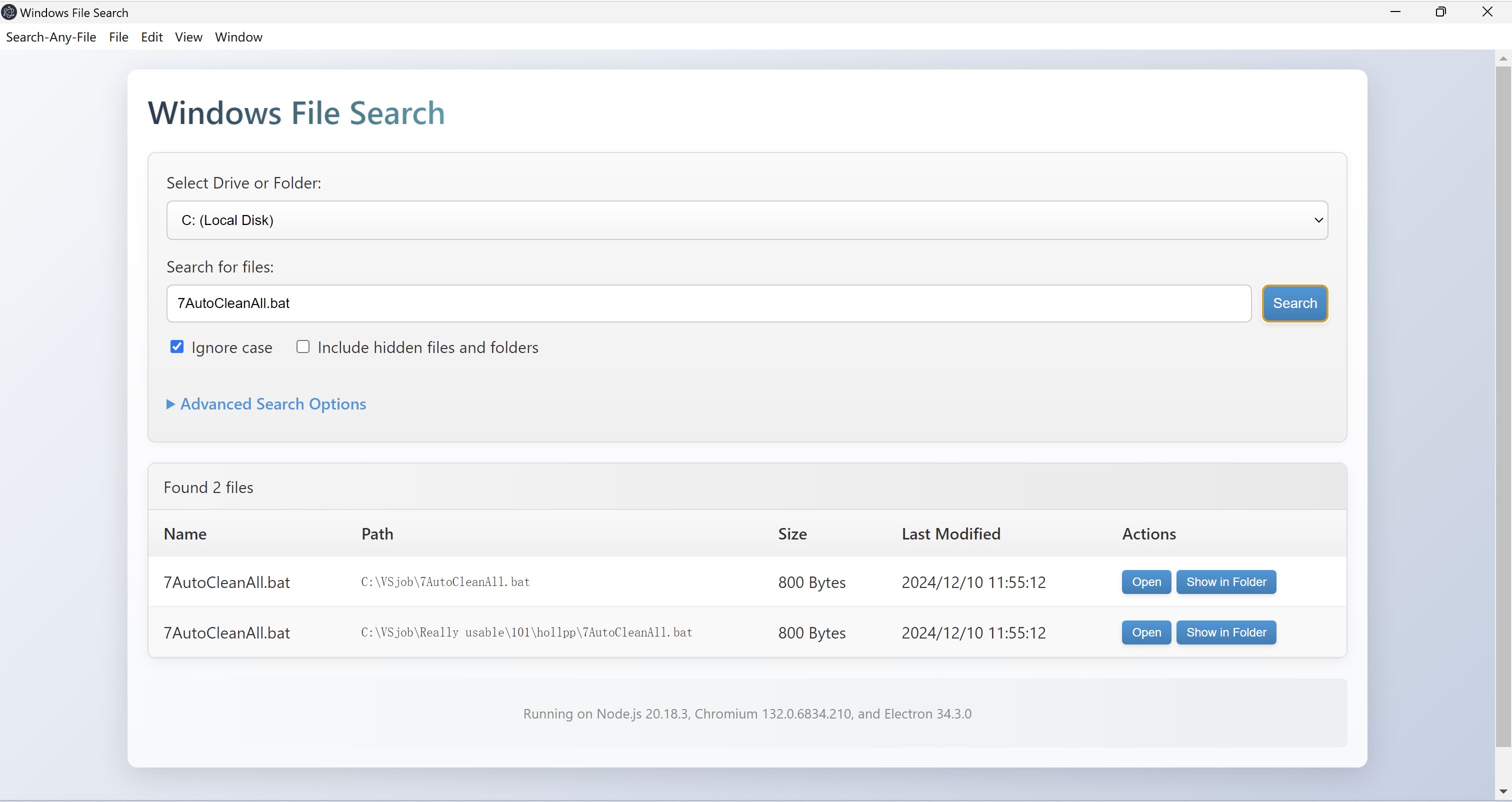Screen dimensions: 1512x802
Task: Minimize the Windows File Search window
Action: [1395, 11]
